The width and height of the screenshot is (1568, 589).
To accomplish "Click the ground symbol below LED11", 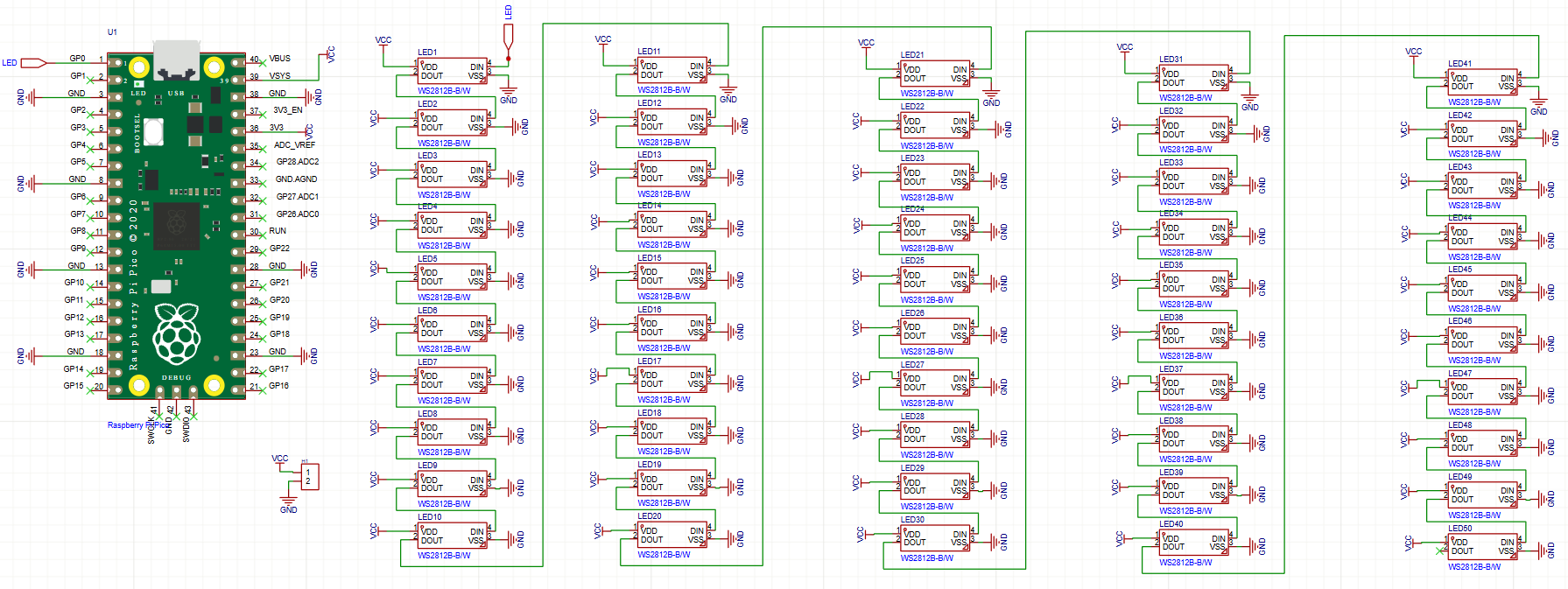I will (728, 91).
